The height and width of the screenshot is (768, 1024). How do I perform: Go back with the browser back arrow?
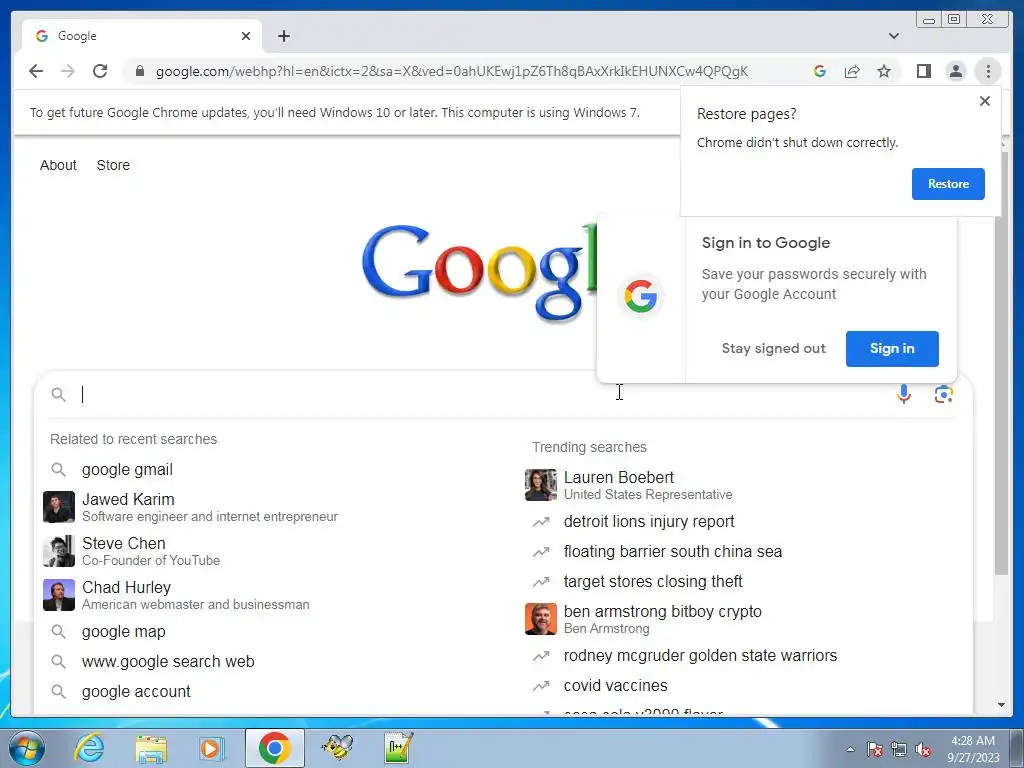point(36,71)
